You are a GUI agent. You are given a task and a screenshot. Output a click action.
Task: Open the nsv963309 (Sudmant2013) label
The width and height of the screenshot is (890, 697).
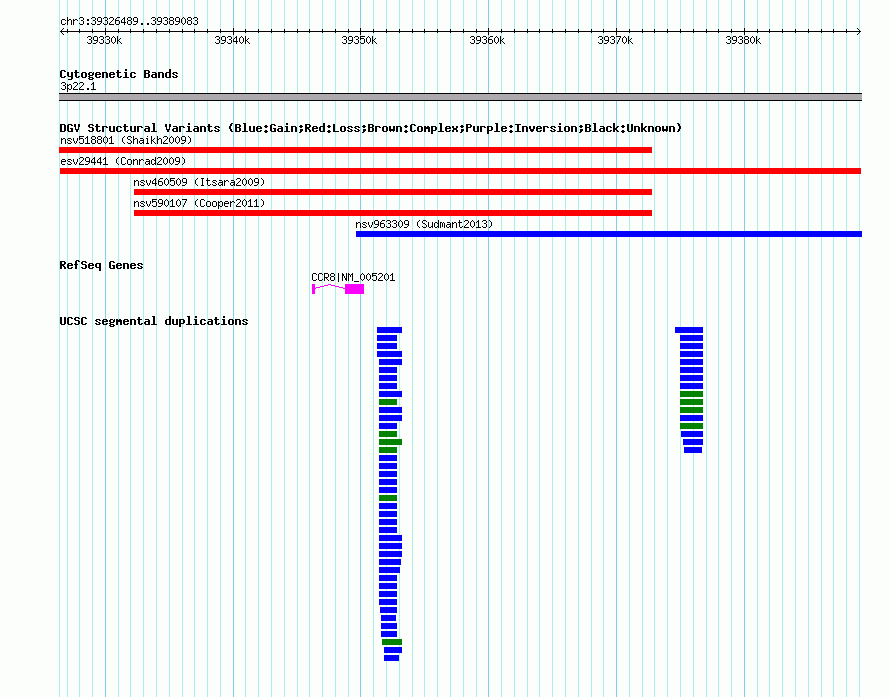[424, 224]
